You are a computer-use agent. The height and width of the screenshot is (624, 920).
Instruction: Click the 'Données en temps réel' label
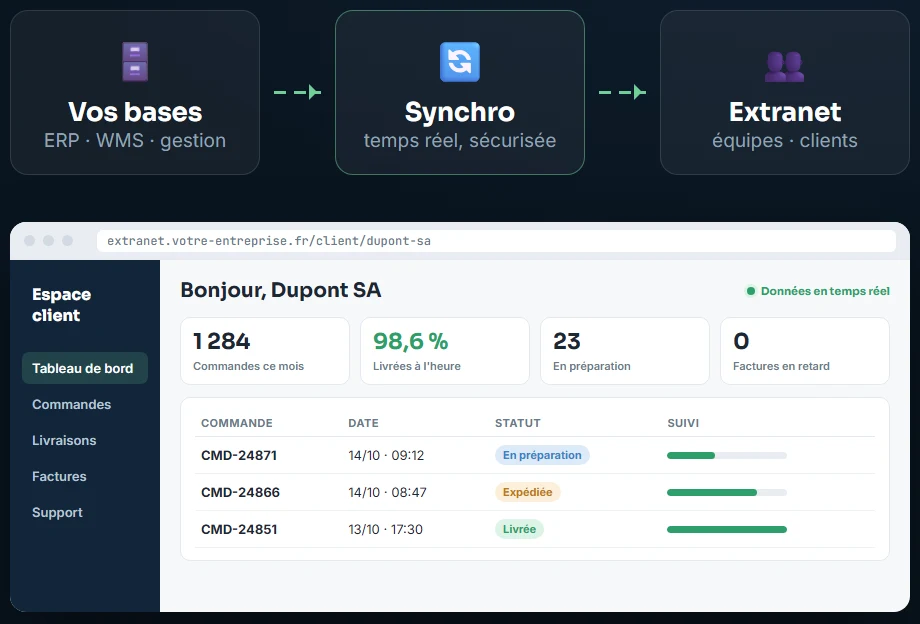825,291
